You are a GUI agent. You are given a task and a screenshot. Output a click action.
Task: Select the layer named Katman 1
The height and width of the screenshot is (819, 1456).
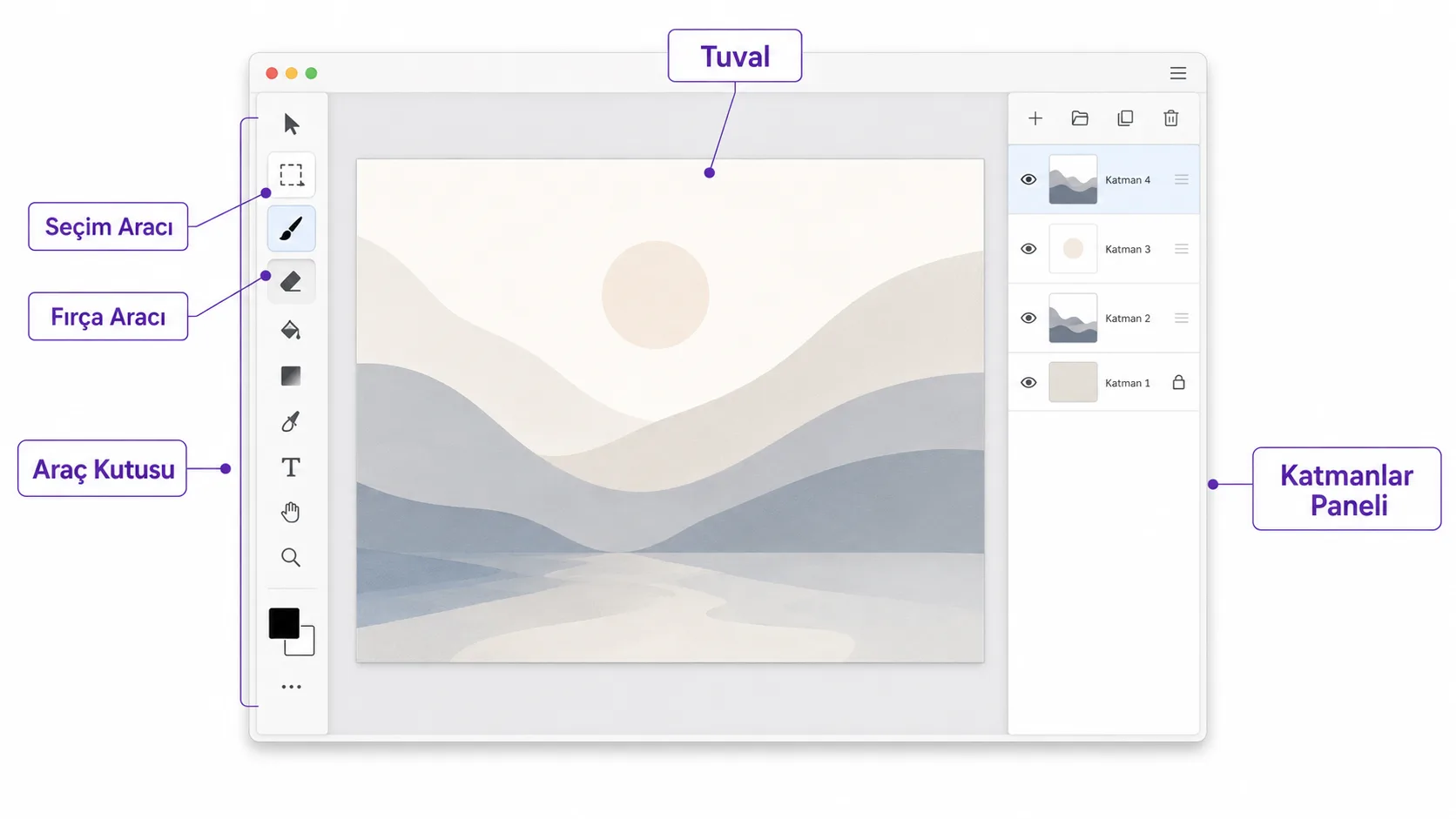tap(1103, 382)
